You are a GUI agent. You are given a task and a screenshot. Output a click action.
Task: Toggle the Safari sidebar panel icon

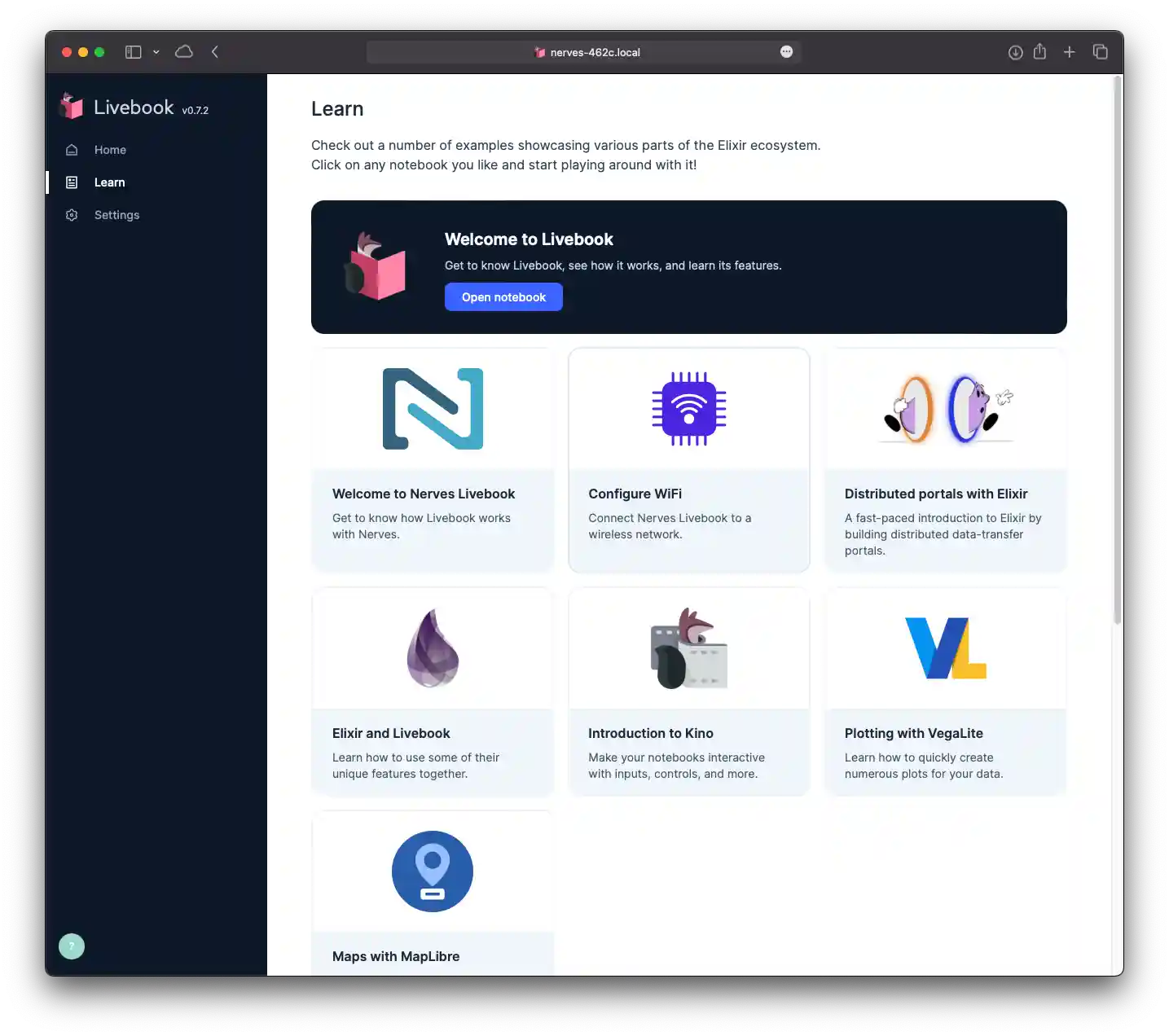[134, 52]
